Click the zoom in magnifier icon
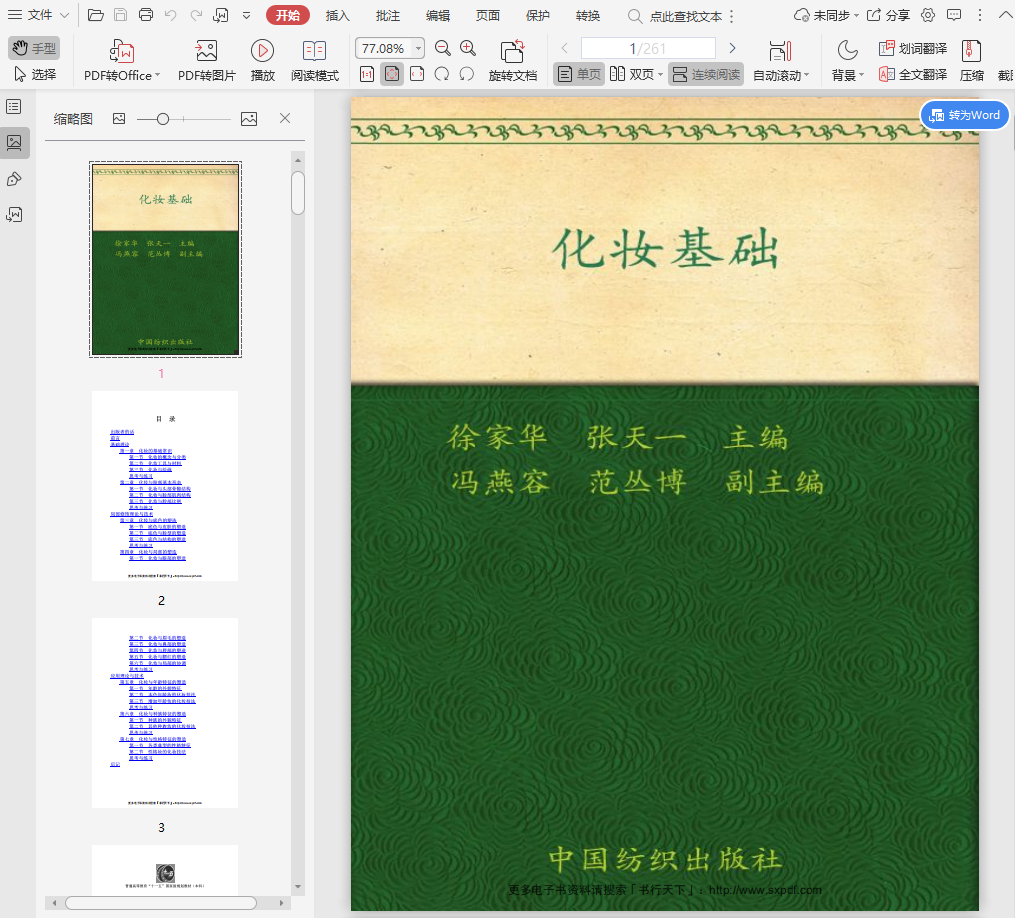This screenshot has height=918, width=1015. coord(468,49)
